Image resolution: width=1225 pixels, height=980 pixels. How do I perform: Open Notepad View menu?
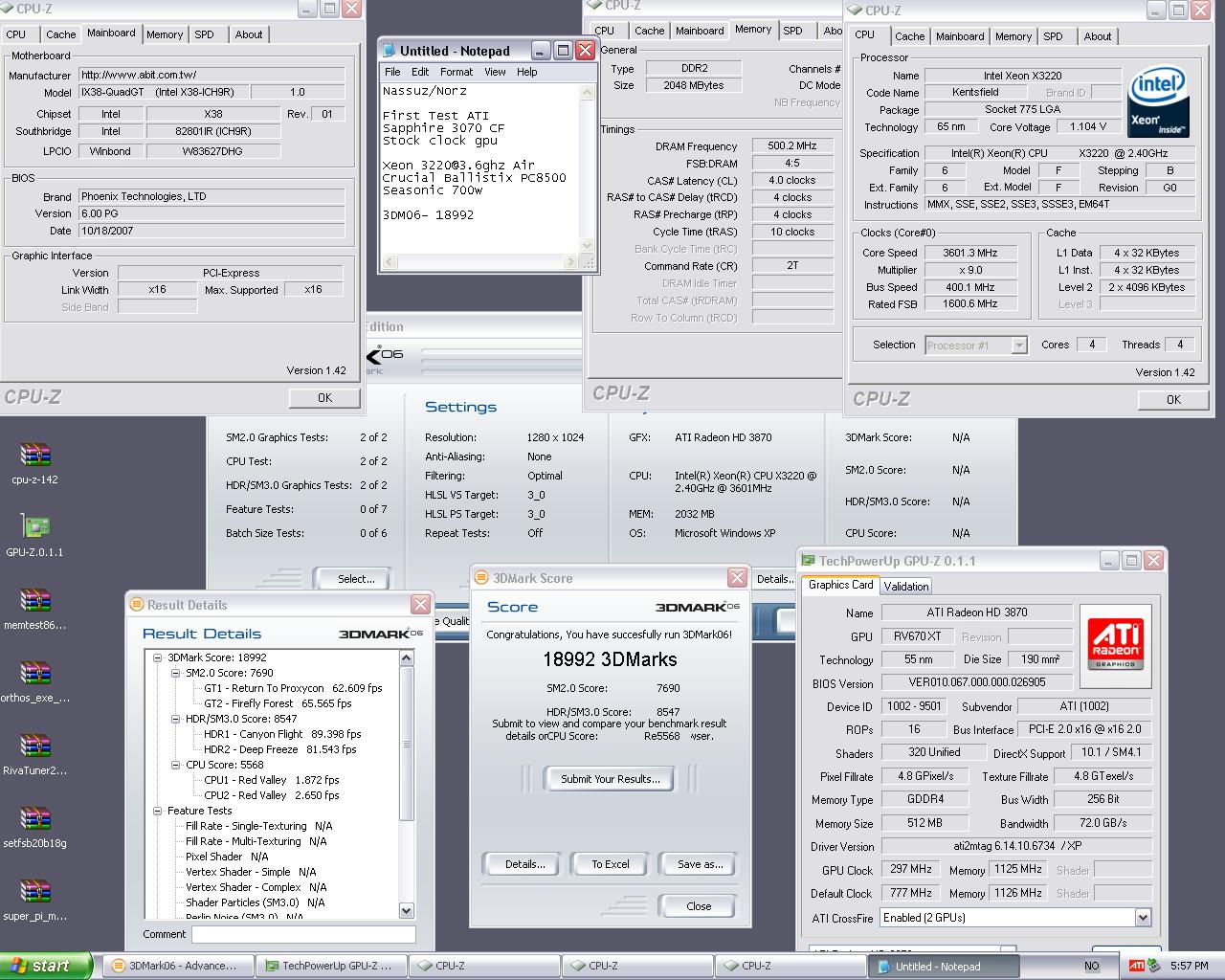tap(495, 72)
